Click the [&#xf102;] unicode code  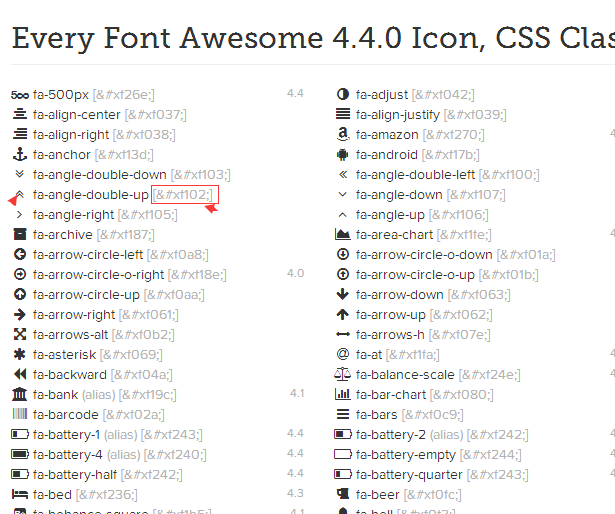183,195
